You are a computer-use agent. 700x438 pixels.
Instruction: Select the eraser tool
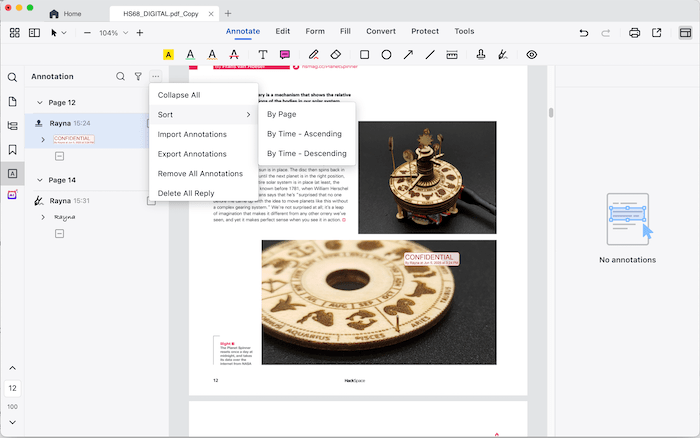pyautogui.click(x=336, y=54)
